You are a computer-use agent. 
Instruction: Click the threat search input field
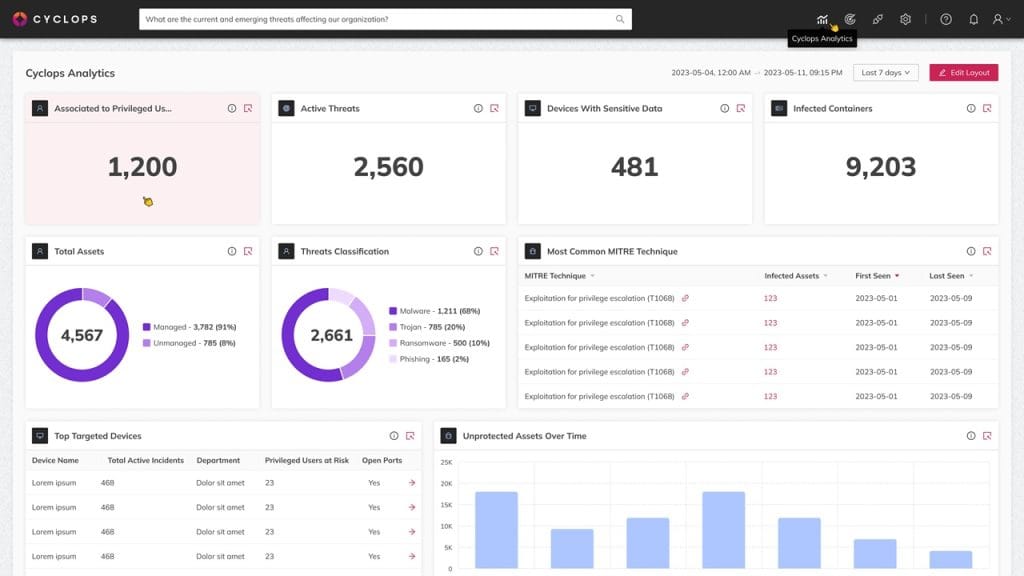(x=378, y=19)
